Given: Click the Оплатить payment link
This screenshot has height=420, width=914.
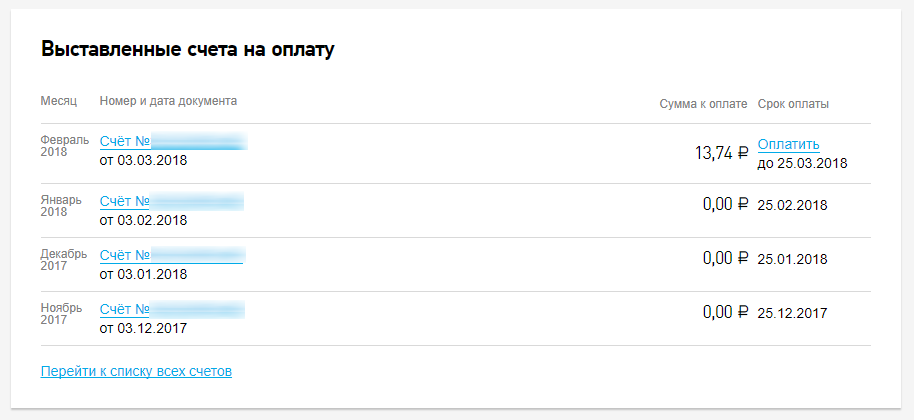Looking at the screenshot, I should click(x=788, y=145).
